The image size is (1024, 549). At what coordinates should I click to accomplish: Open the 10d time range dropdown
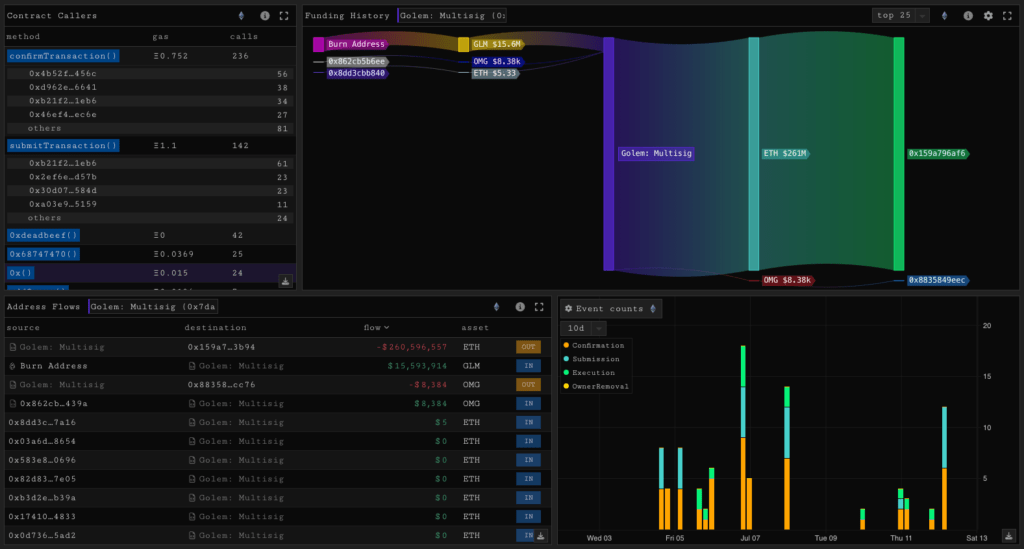pos(585,328)
